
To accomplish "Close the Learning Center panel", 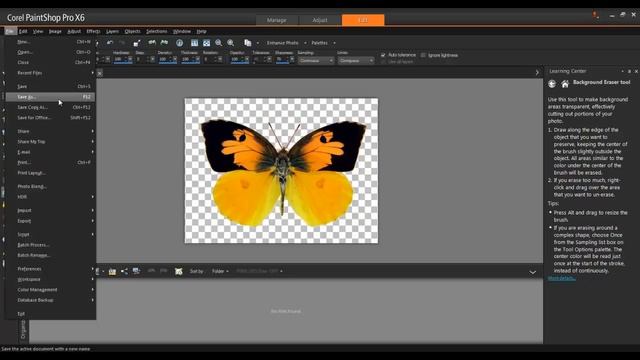I will 636,71.
